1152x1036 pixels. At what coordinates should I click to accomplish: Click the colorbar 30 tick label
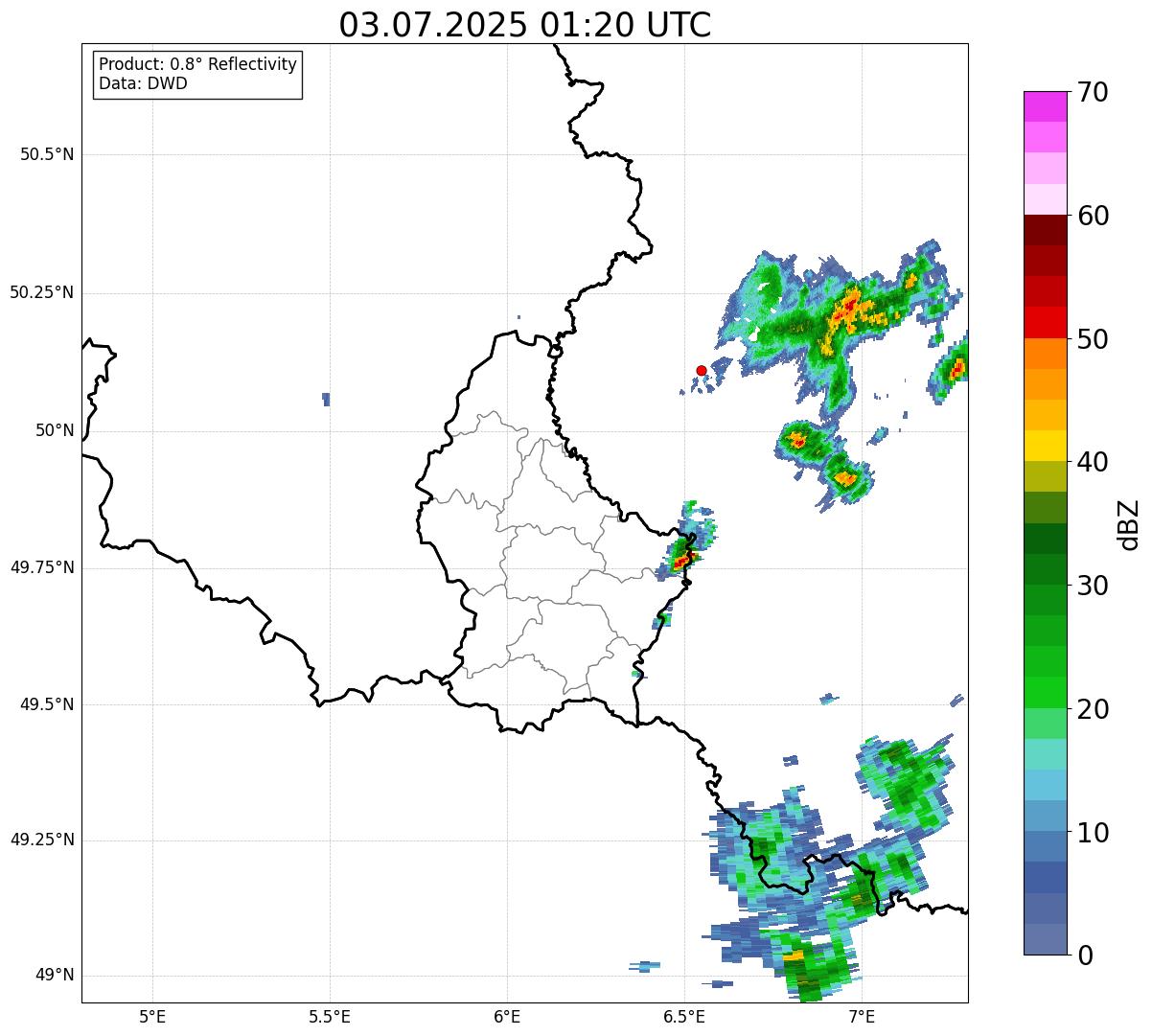[x=1093, y=586]
